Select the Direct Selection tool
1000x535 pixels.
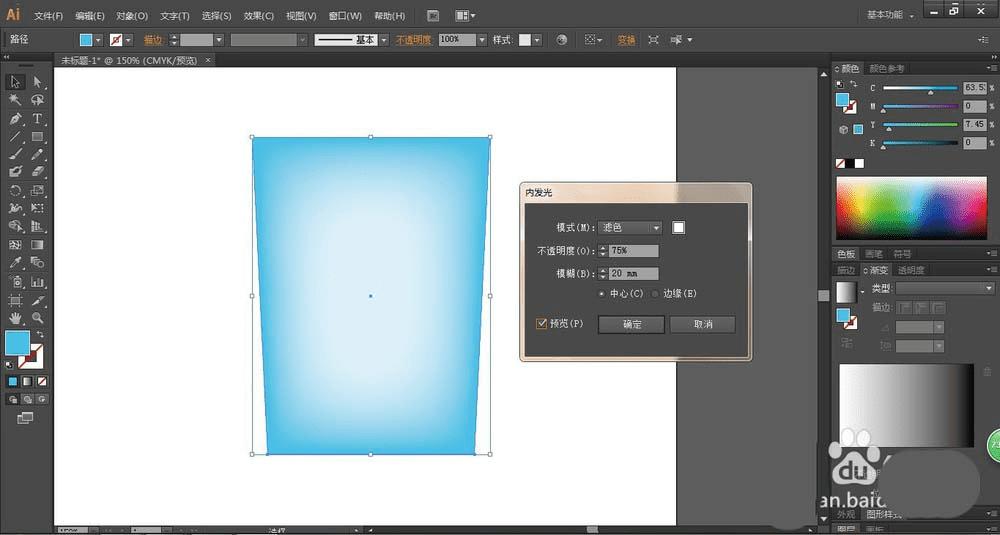(x=37, y=82)
